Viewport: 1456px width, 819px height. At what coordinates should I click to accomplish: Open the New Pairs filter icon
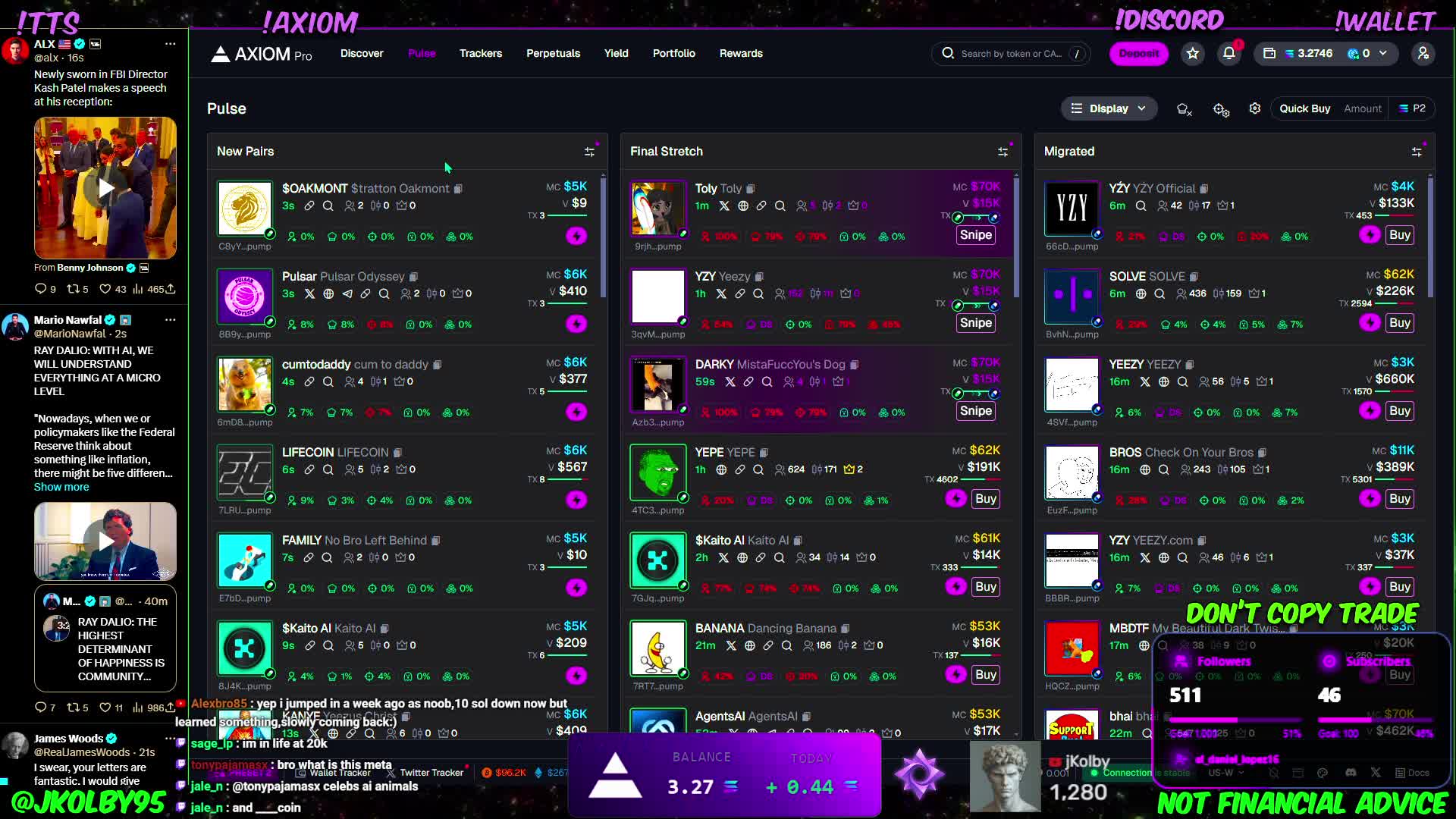[589, 152]
